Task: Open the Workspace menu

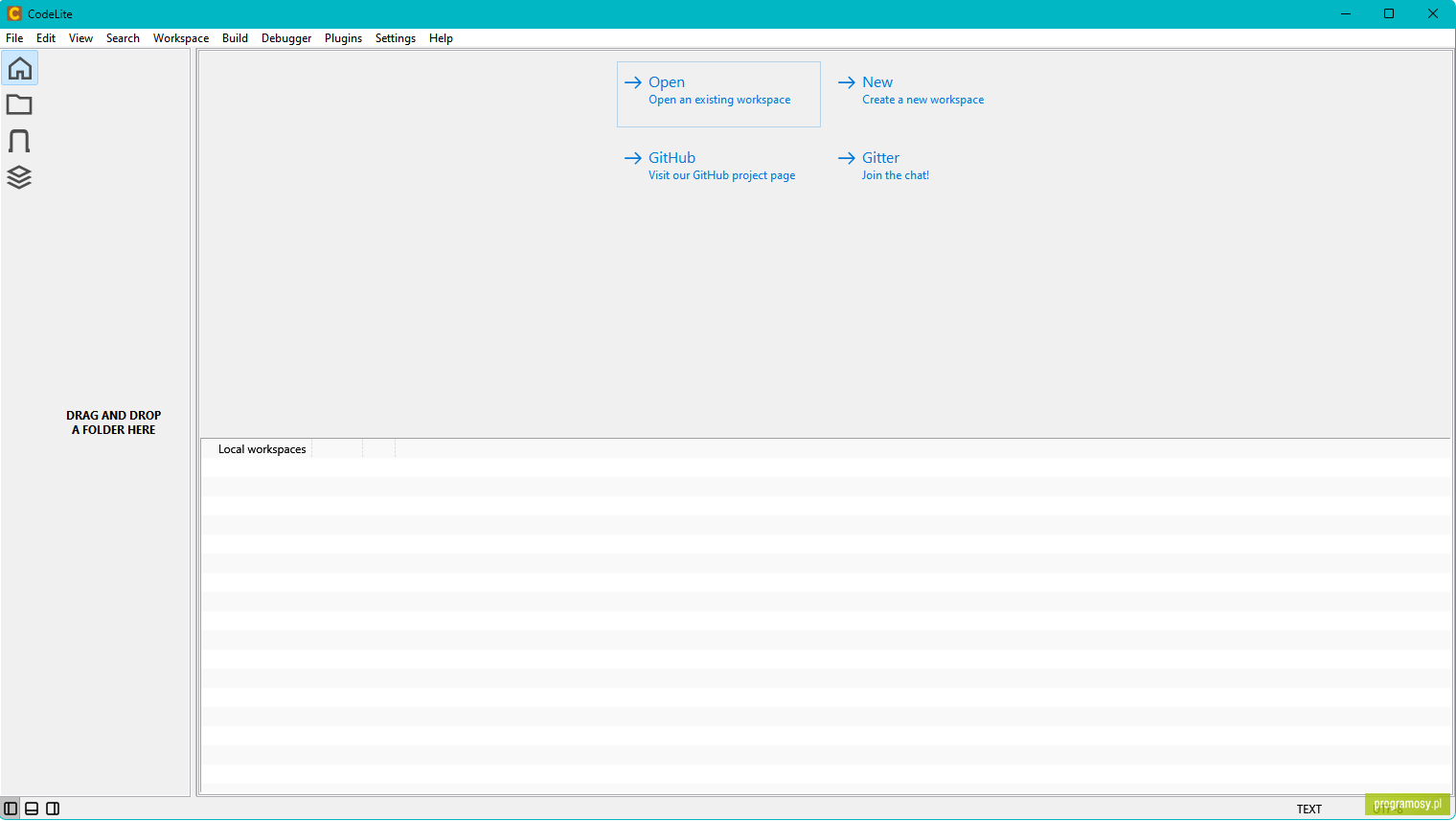Action: click(x=181, y=38)
